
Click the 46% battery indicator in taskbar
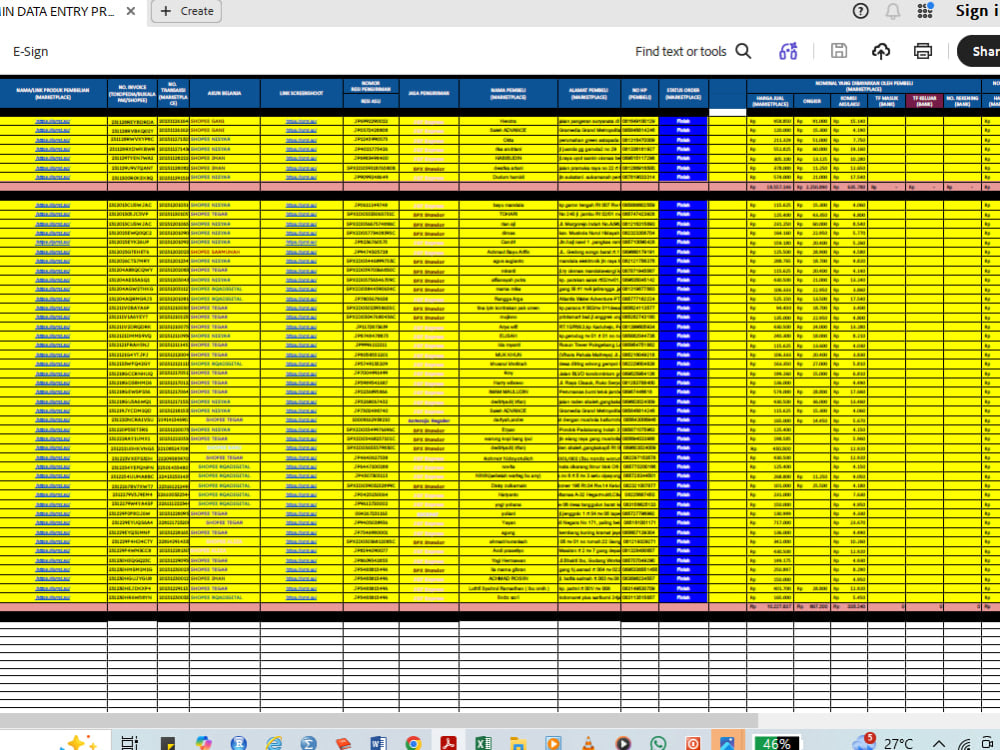[x=776, y=743]
